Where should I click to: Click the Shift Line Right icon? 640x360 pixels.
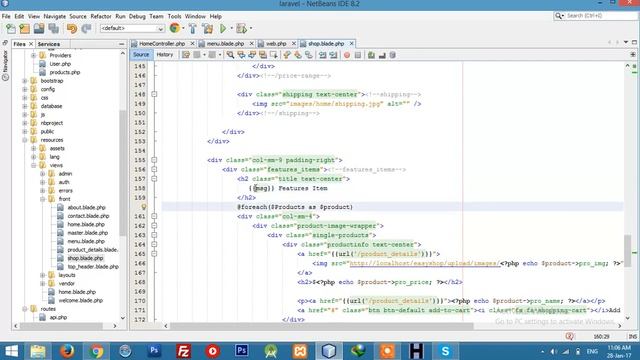coord(333,55)
